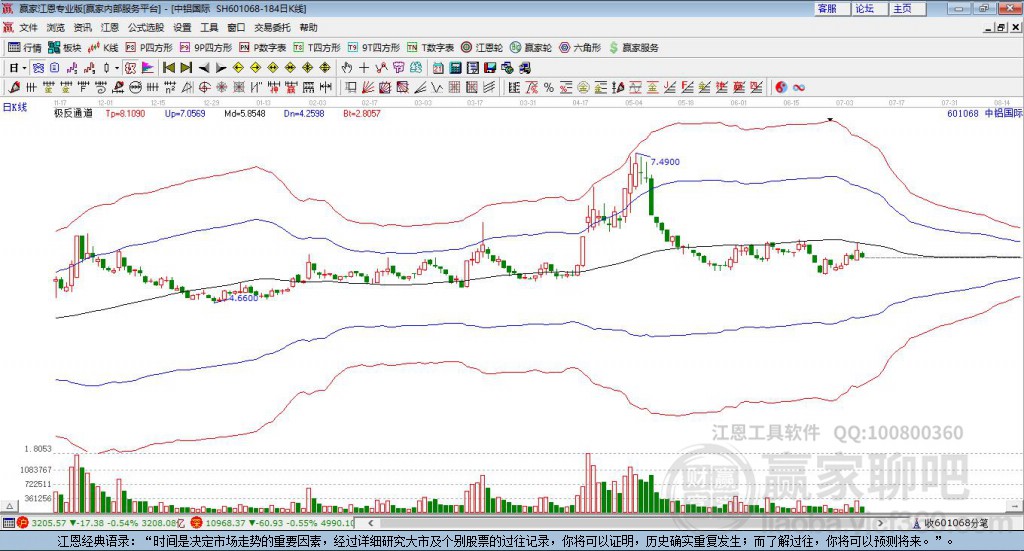Viewport: 1024px width, 551px height.
Task: Jump to first bar icon
Action: (168, 68)
